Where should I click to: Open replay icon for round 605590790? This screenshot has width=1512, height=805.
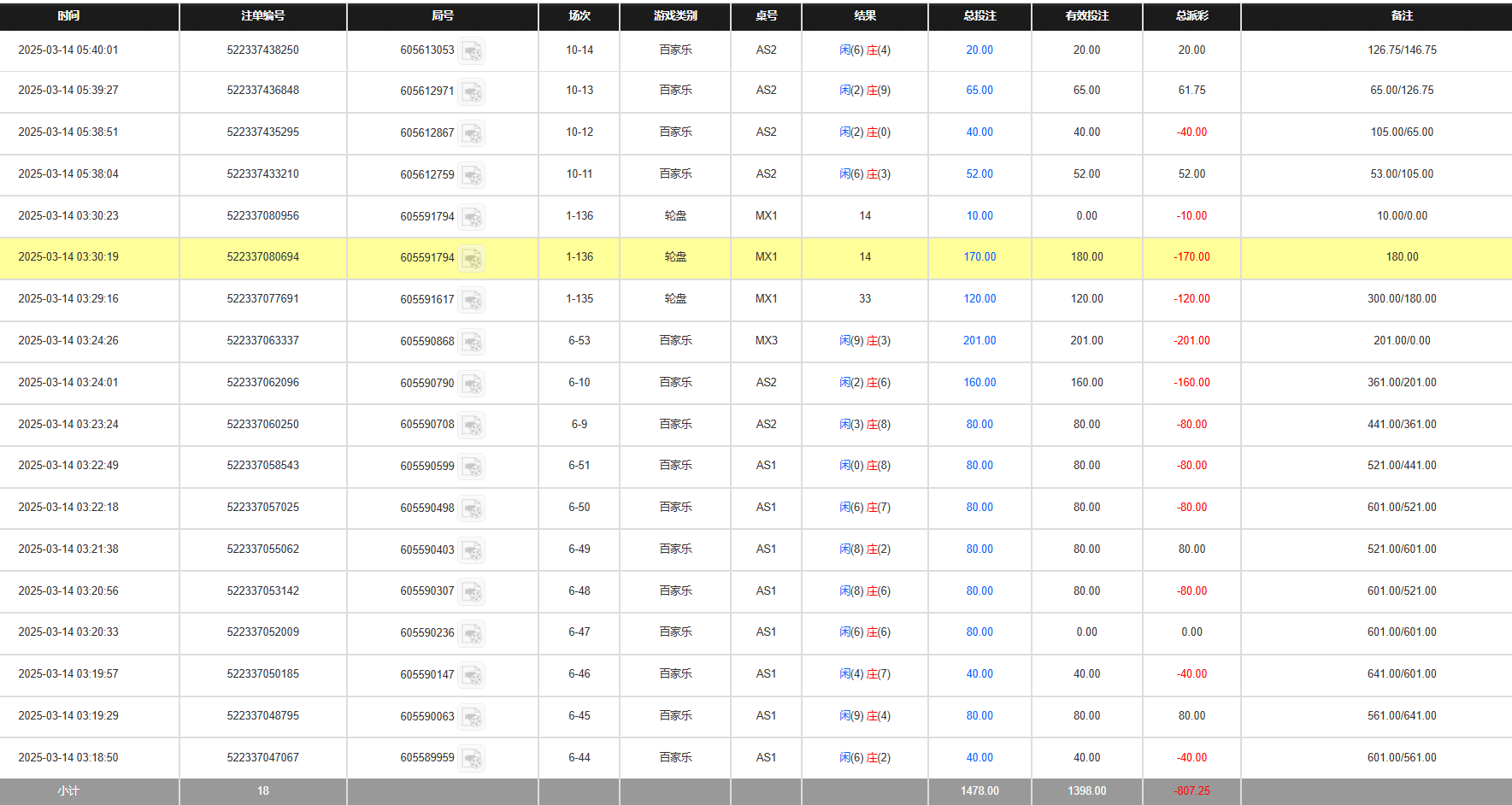pyautogui.click(x=472, y=384)
